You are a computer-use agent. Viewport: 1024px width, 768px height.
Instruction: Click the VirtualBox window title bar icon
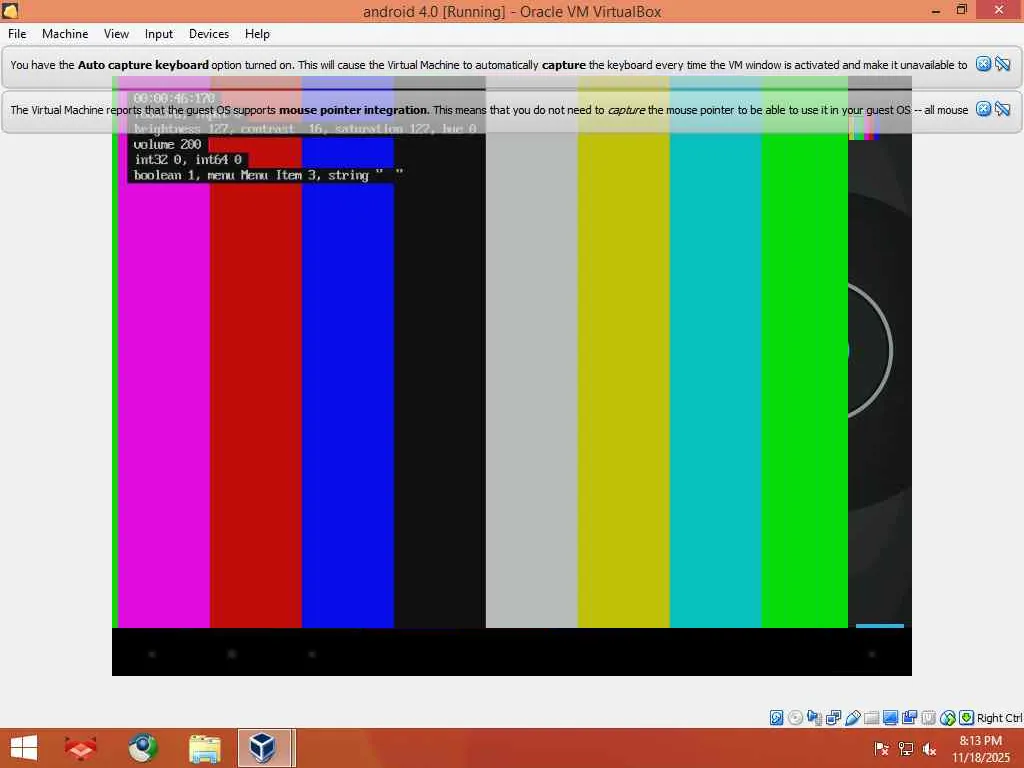click(x=10, y=10)
